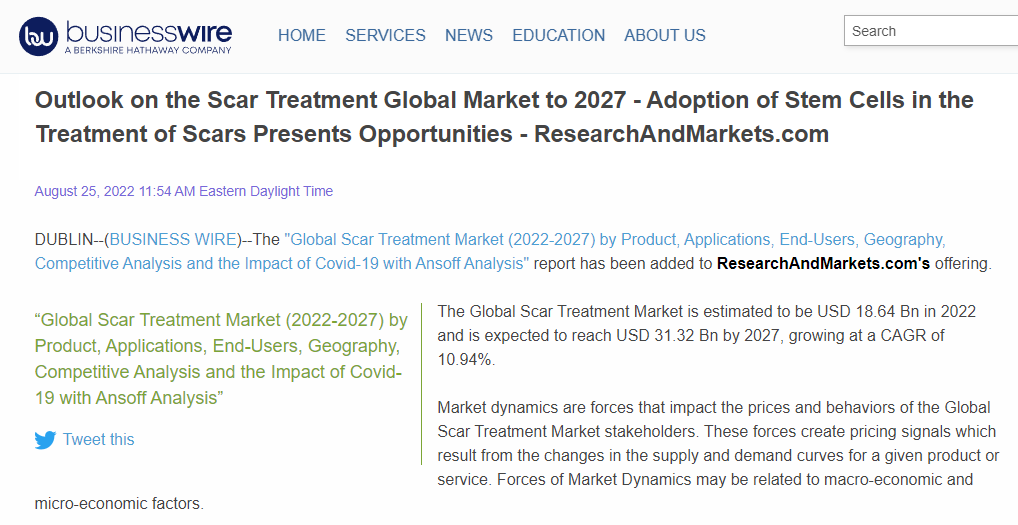Viewport: 1018px width, 525px height.
Task: Open the ABOUT US menu item
Action: tap(665, 35)
